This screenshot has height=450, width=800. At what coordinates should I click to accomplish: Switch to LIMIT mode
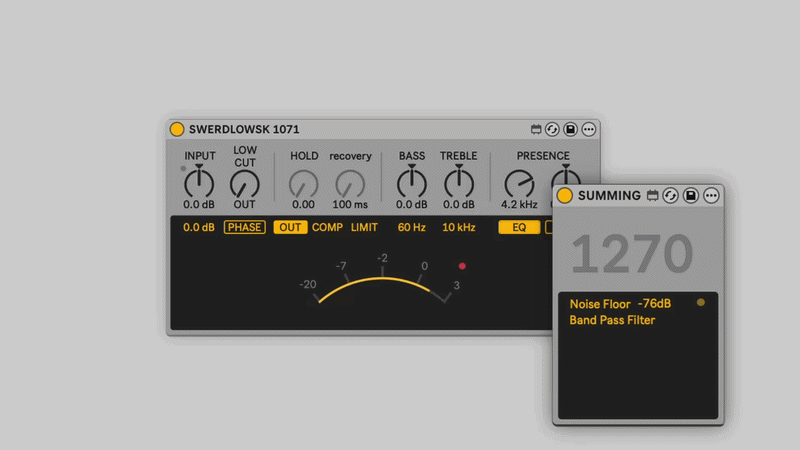point(364,227)
